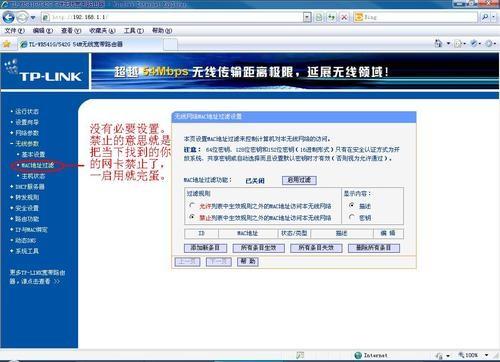Viewport: 500px width, 362px height.
Task: Open MAC地址过滤 under 无线参数
Action: pyautogui.click(x=38, y=165)
